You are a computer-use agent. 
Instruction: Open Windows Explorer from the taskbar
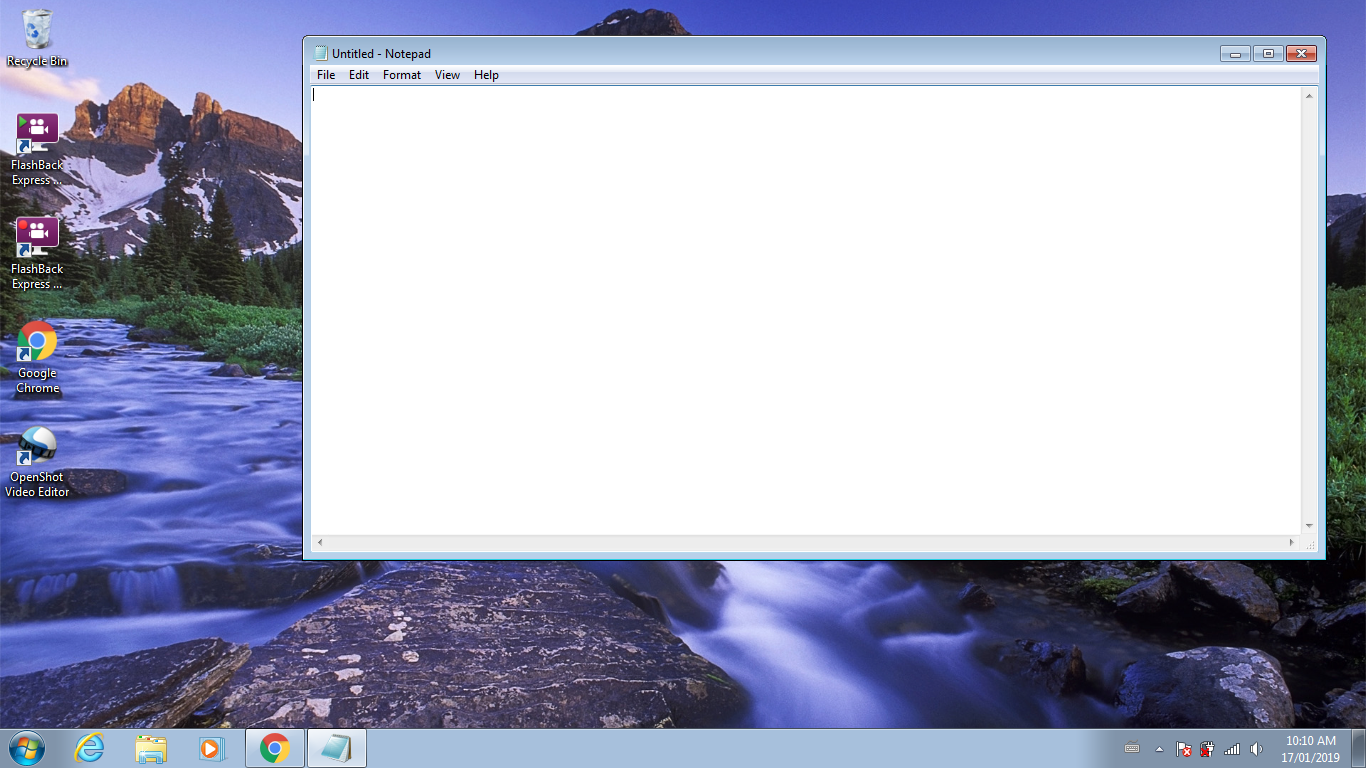(150, 747)
